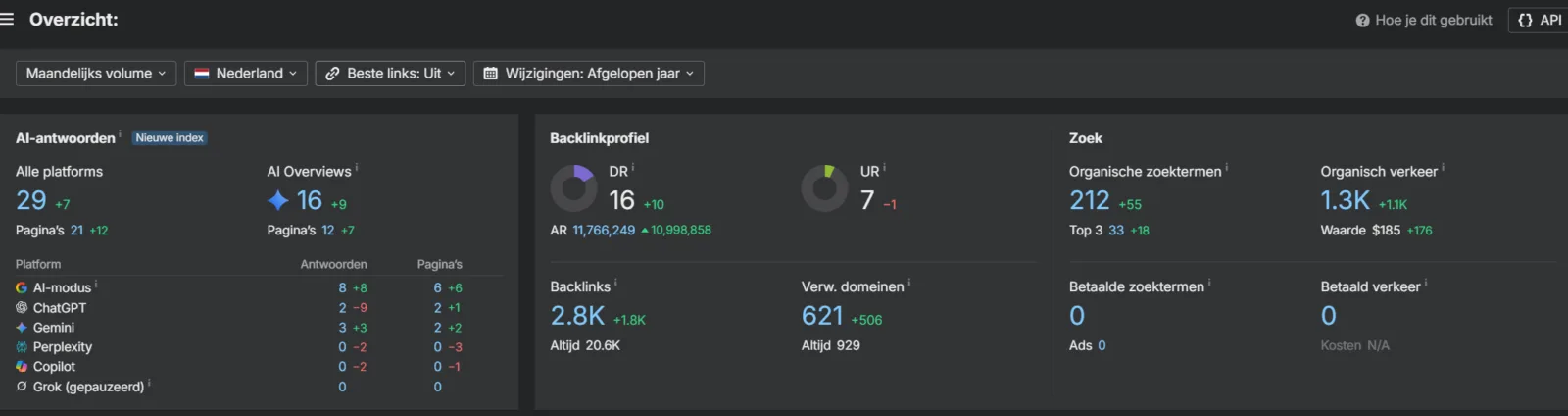Open Betaalde zoektermen value 0
1568x416 pixels.
pyautogui.click(x=1077, y=316)
